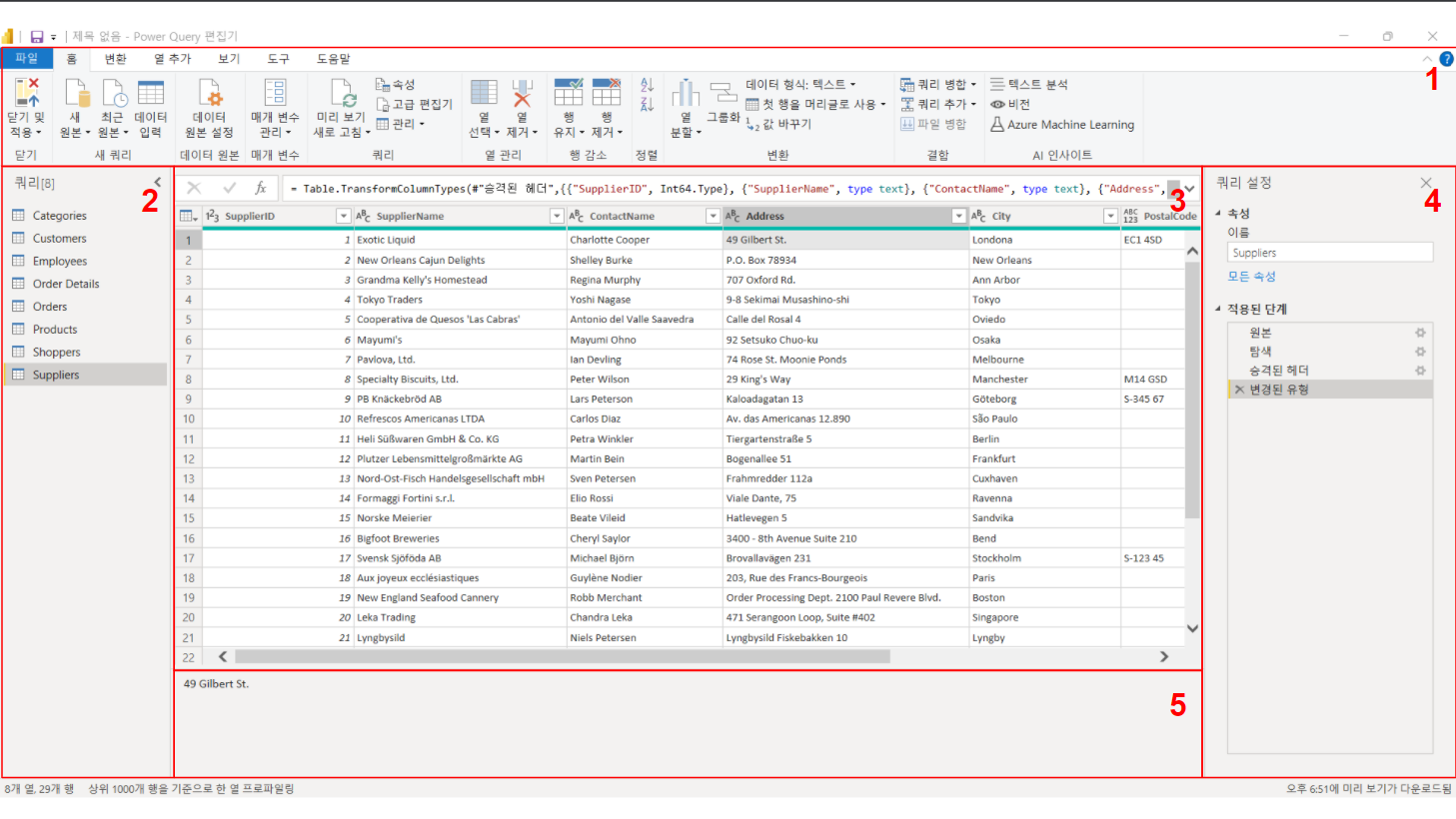Open 쿼리 병합 merge queries dropdown

pos(938,85)
